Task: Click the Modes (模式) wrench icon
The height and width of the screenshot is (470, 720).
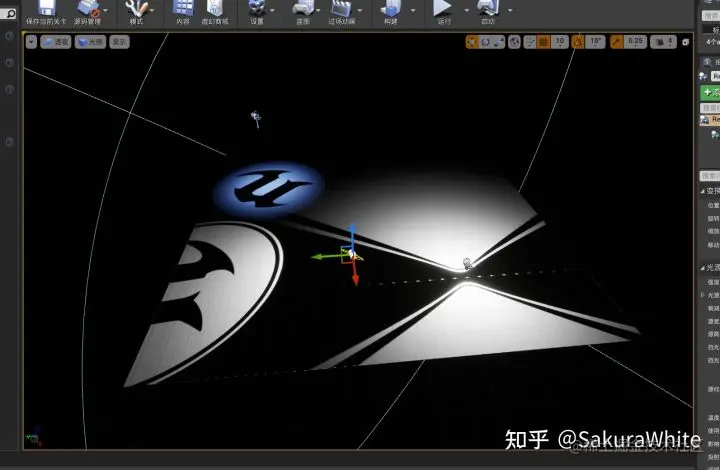Action: pos(136,8)
